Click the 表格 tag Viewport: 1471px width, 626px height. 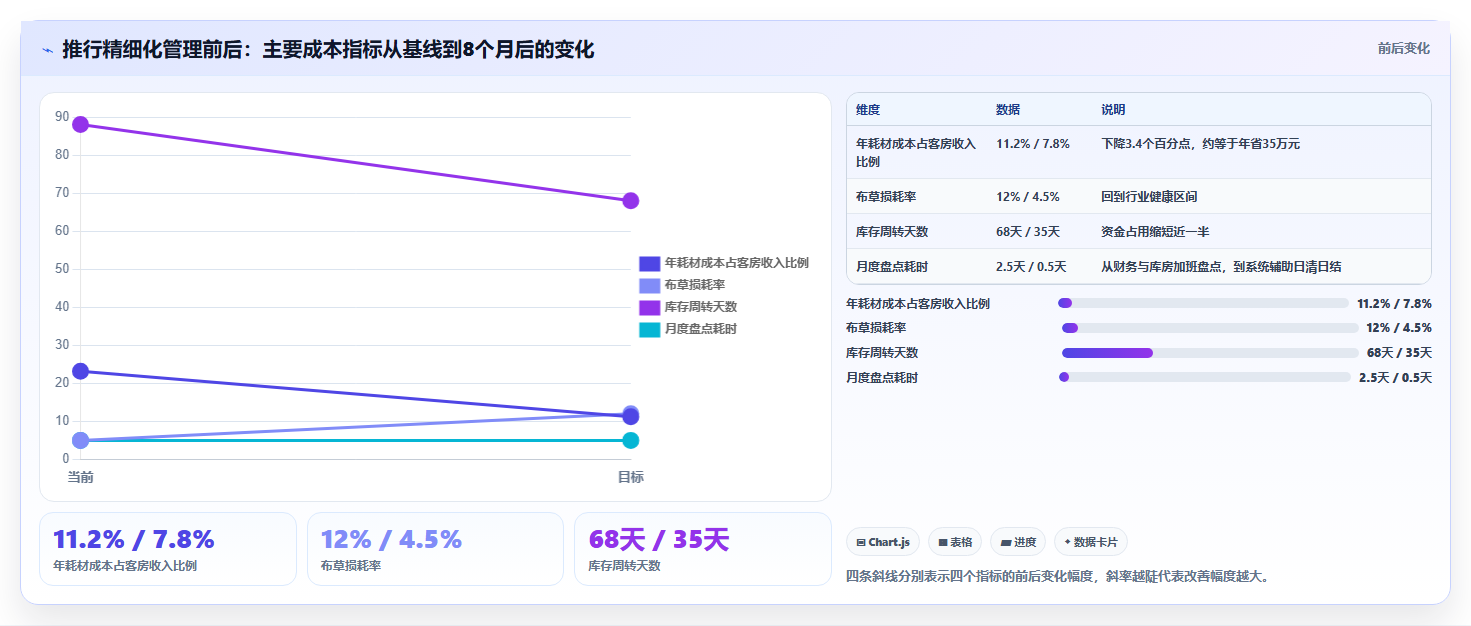[955, 542]
